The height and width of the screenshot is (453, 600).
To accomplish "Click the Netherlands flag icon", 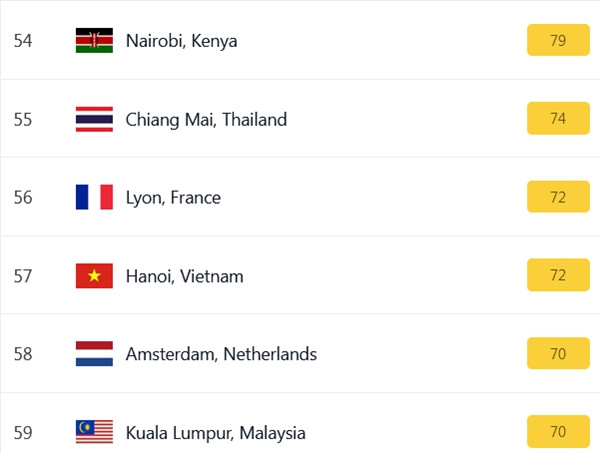I will point(94,354).
